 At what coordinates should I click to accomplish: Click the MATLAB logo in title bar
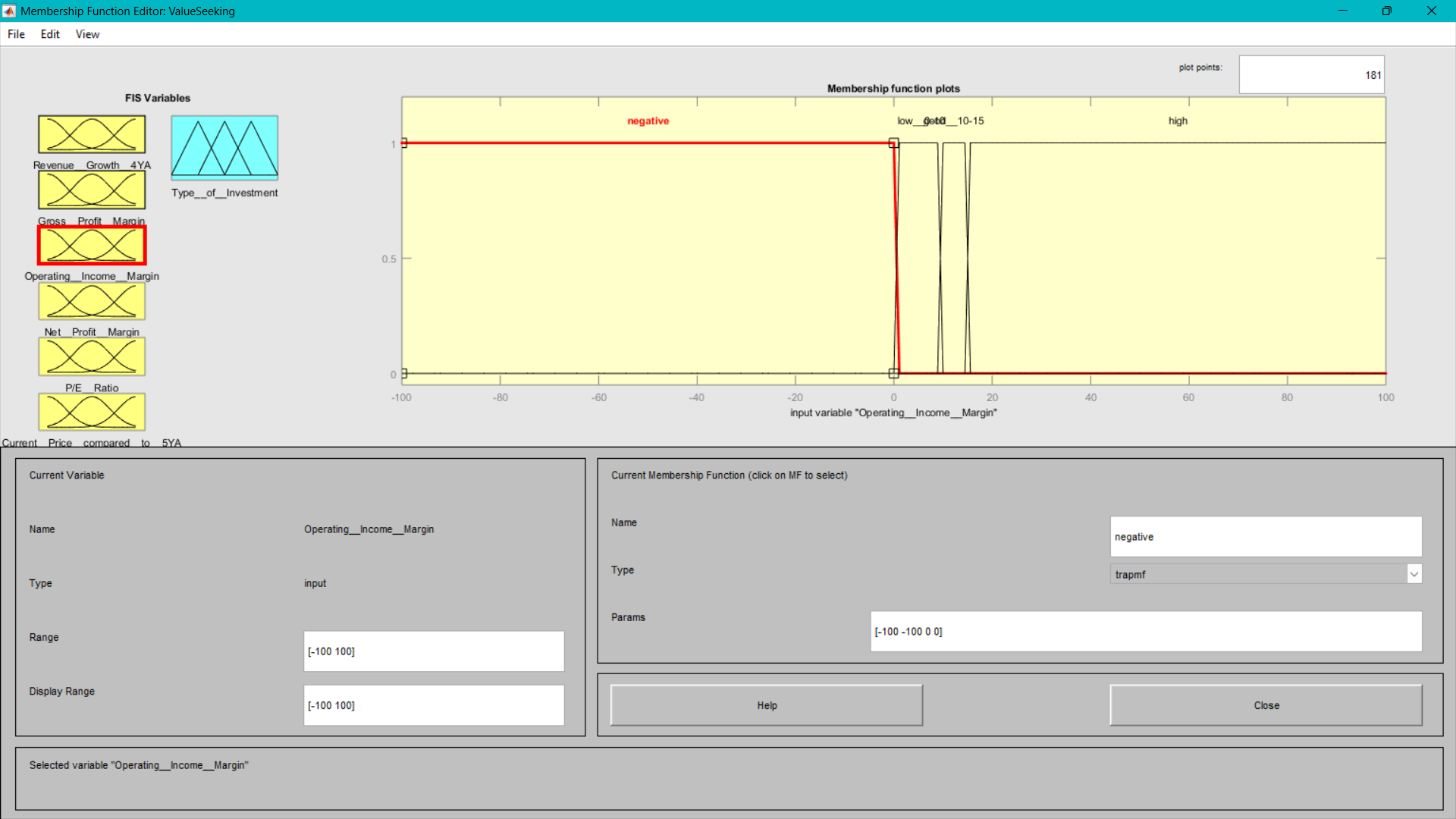pyautogui.click(x=9, y=11)
